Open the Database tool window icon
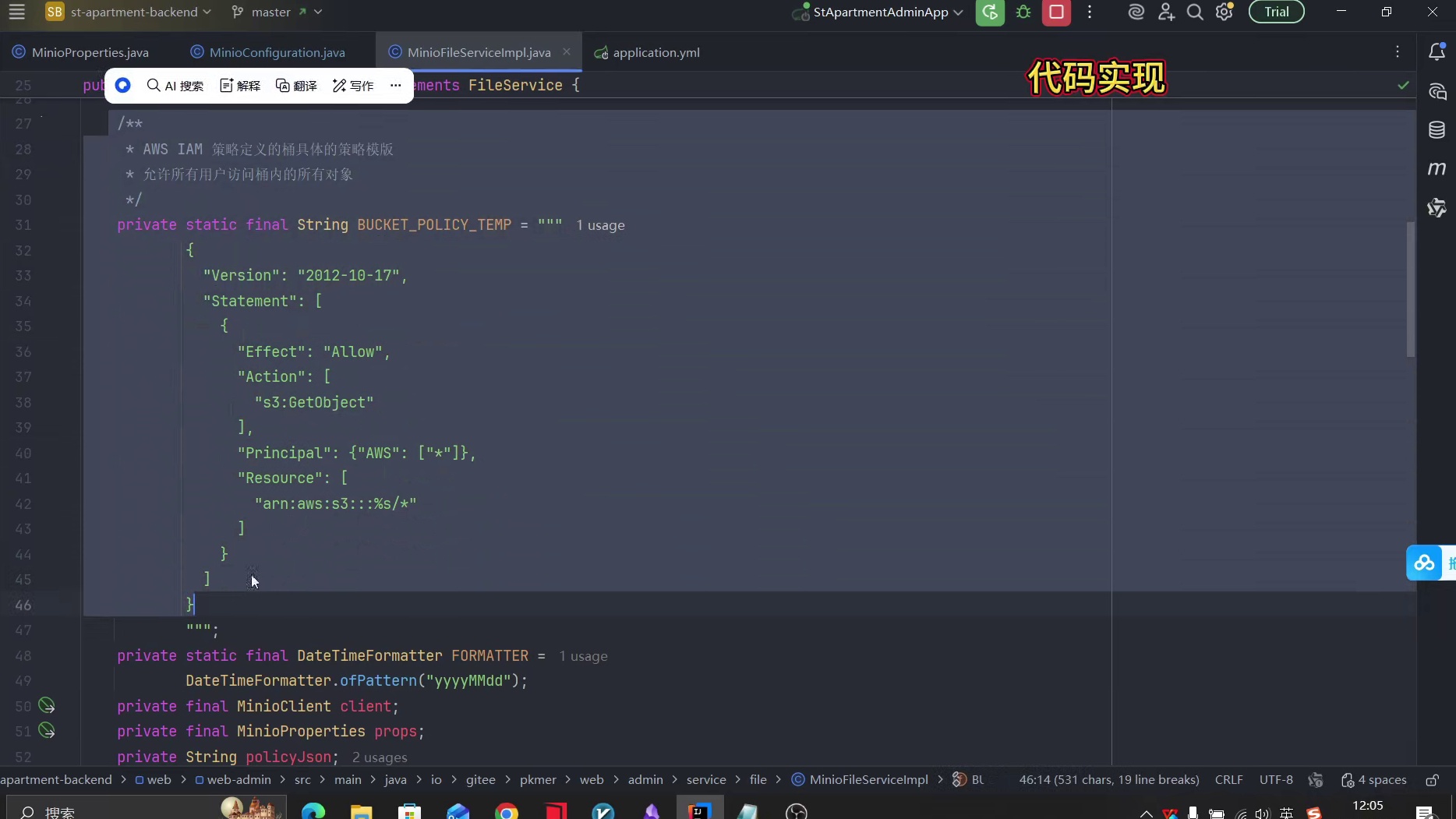1456x819 pixels. [1438, 129]
